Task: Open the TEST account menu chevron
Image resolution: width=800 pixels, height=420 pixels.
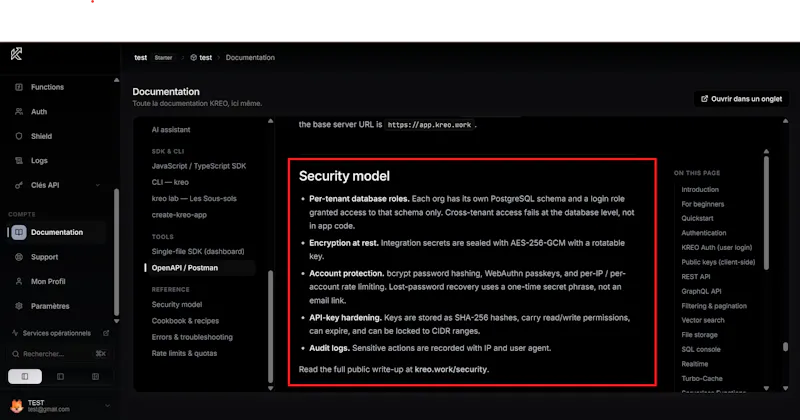Action: point(108,406)
